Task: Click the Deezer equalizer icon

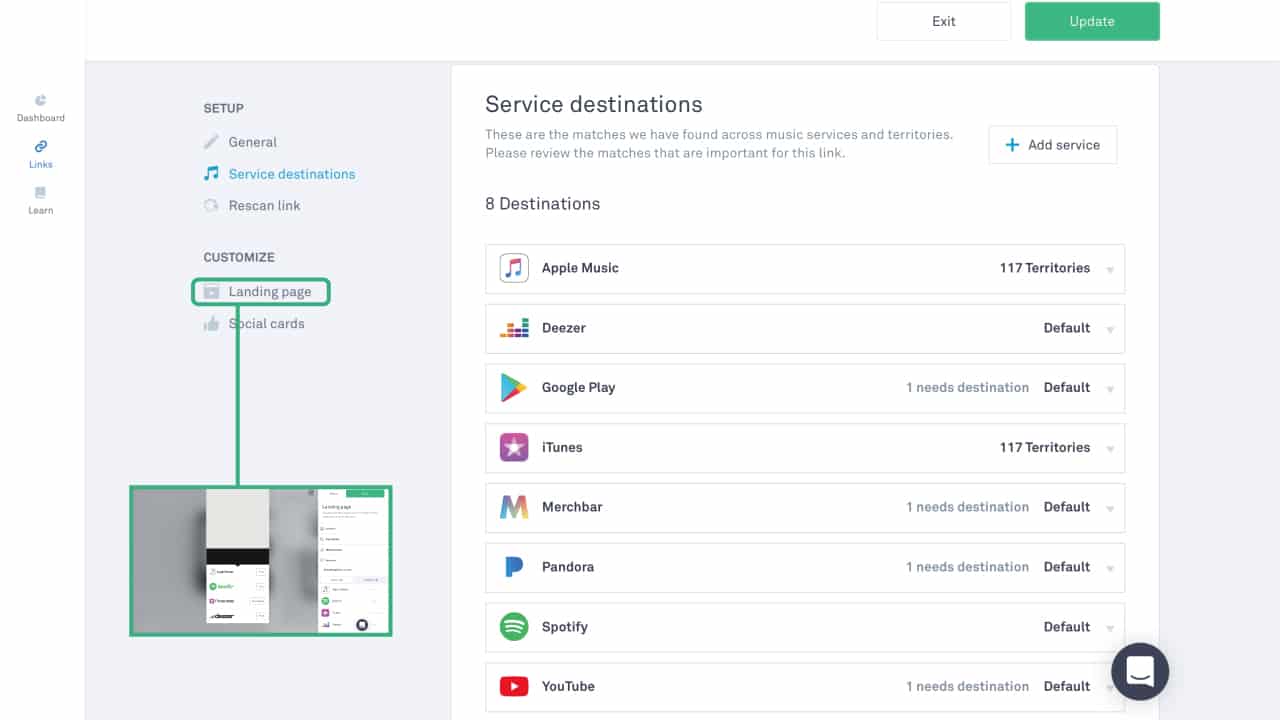Action: coord(514,328)
